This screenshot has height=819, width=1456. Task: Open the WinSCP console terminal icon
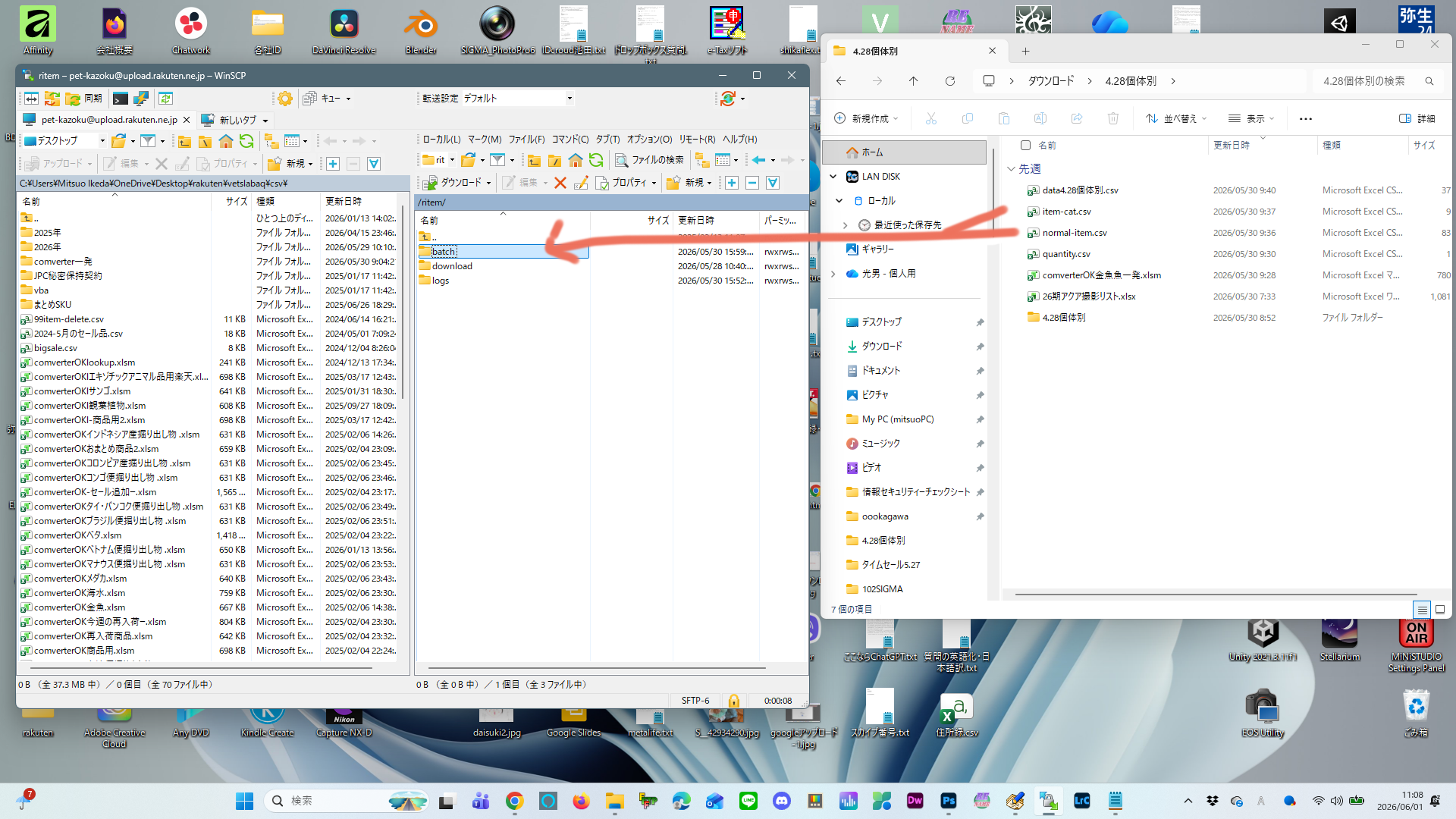point(120,99)
